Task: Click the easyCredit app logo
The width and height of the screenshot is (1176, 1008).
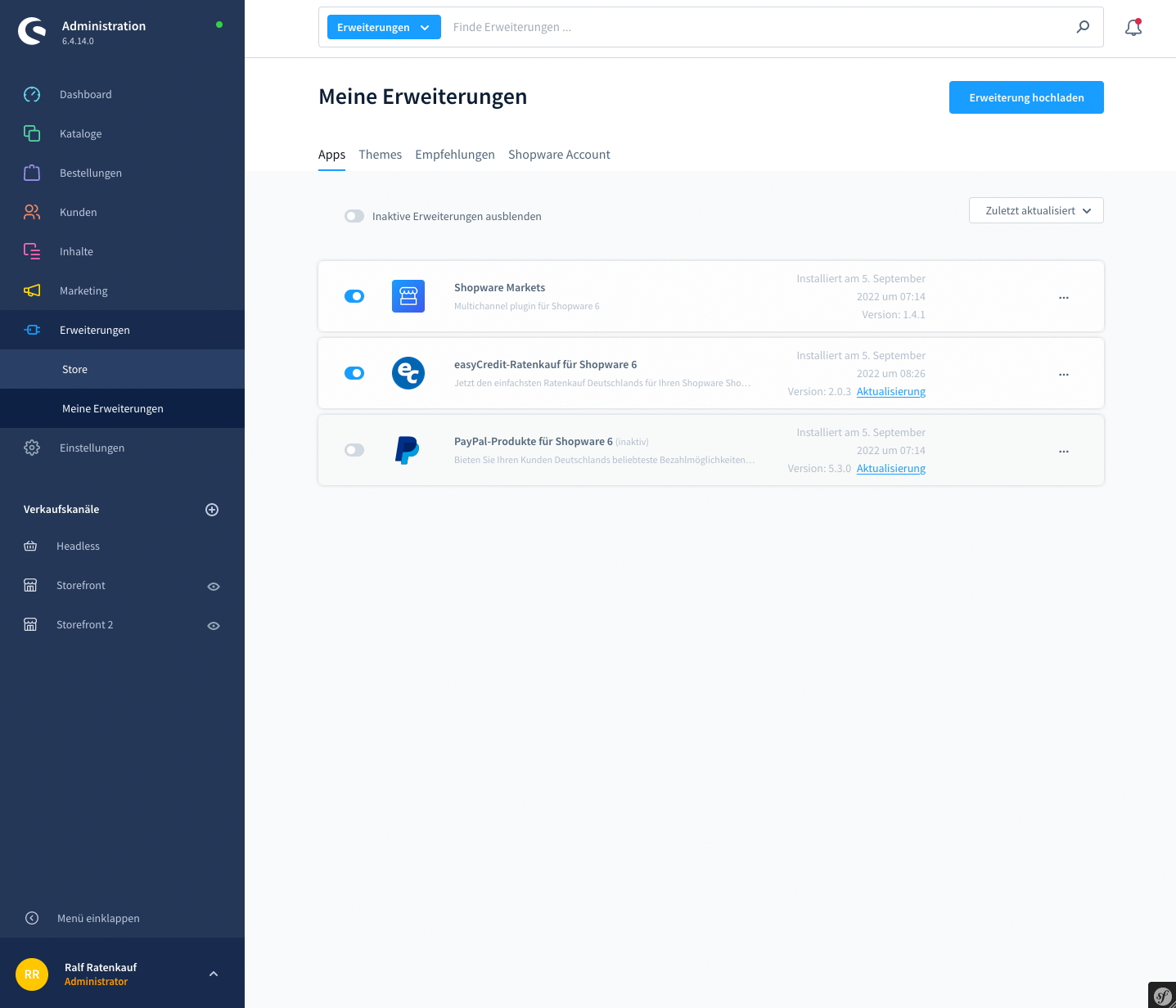Action: [408, 373]
